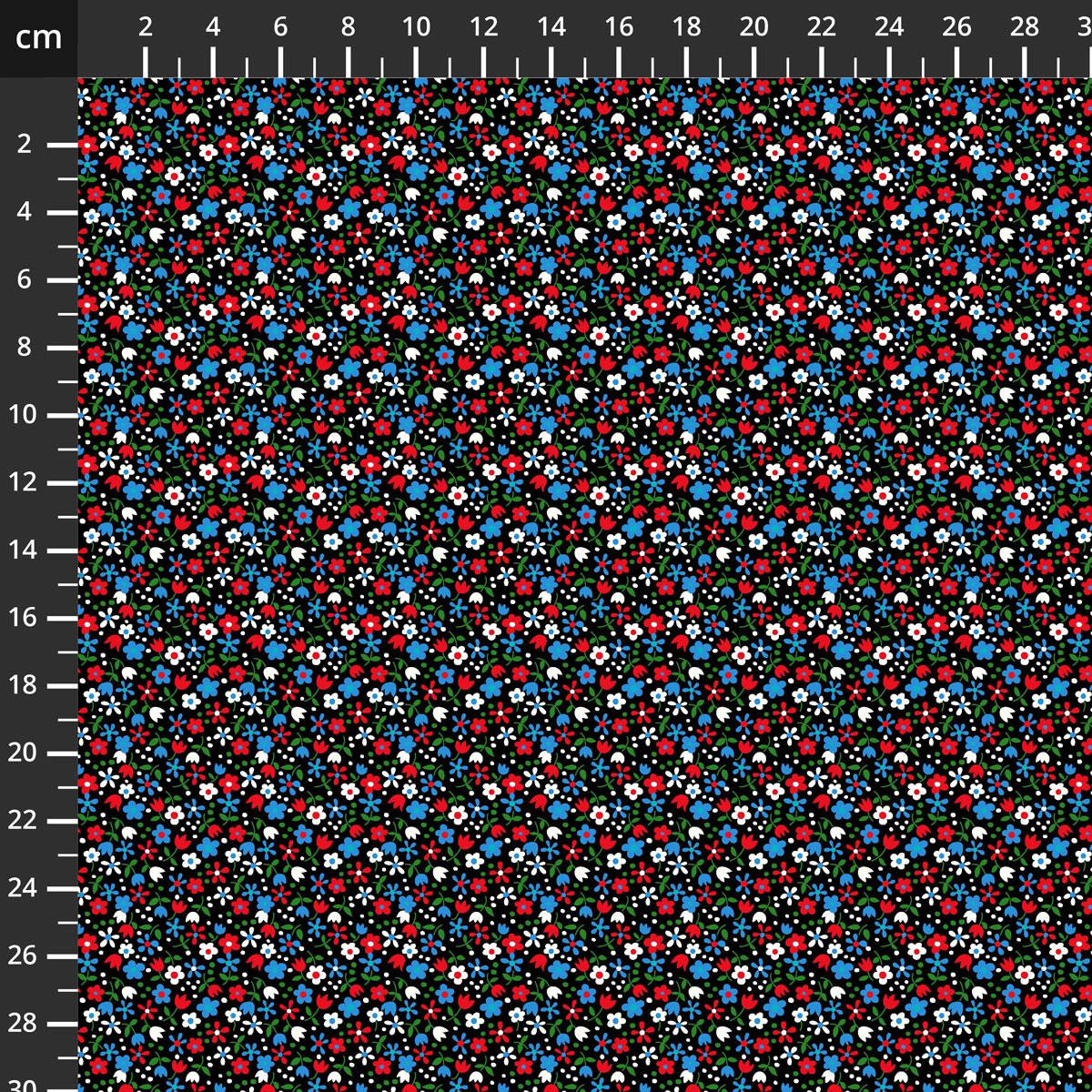
Task: Click the tick between 8 and 10 top ruler
Action: (380, 64)
